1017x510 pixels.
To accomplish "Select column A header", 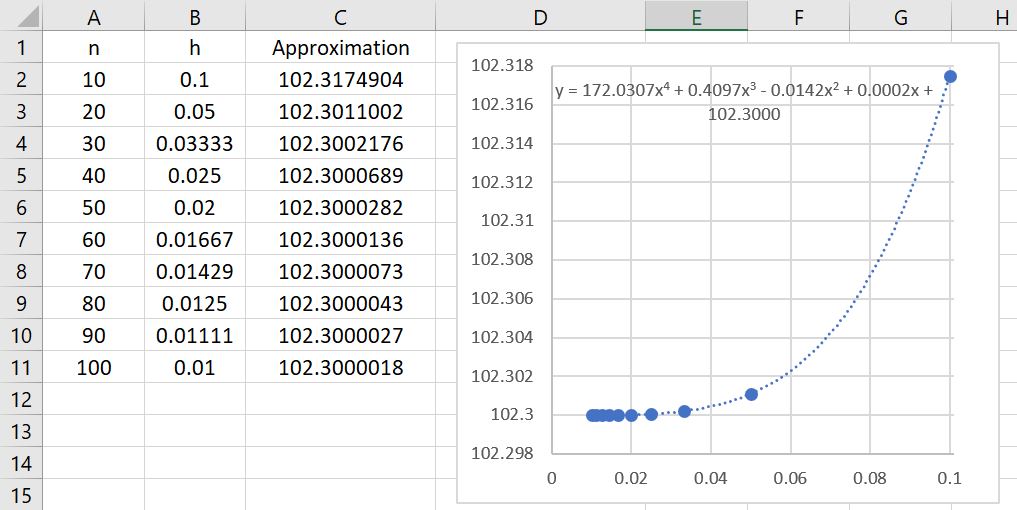I will [94, 16].
